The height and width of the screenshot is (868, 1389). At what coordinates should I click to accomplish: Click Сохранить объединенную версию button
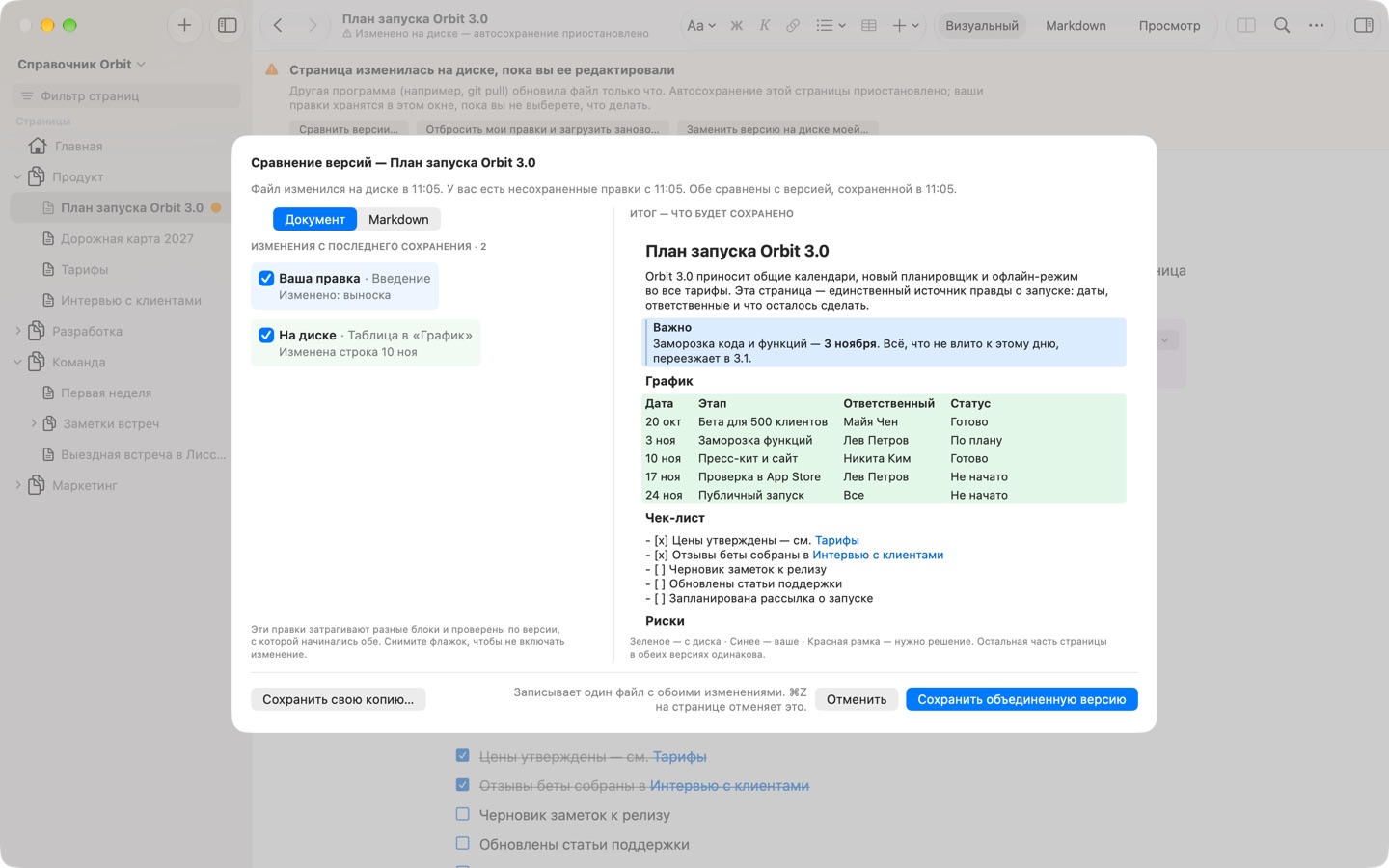(x=1021, y=699)
